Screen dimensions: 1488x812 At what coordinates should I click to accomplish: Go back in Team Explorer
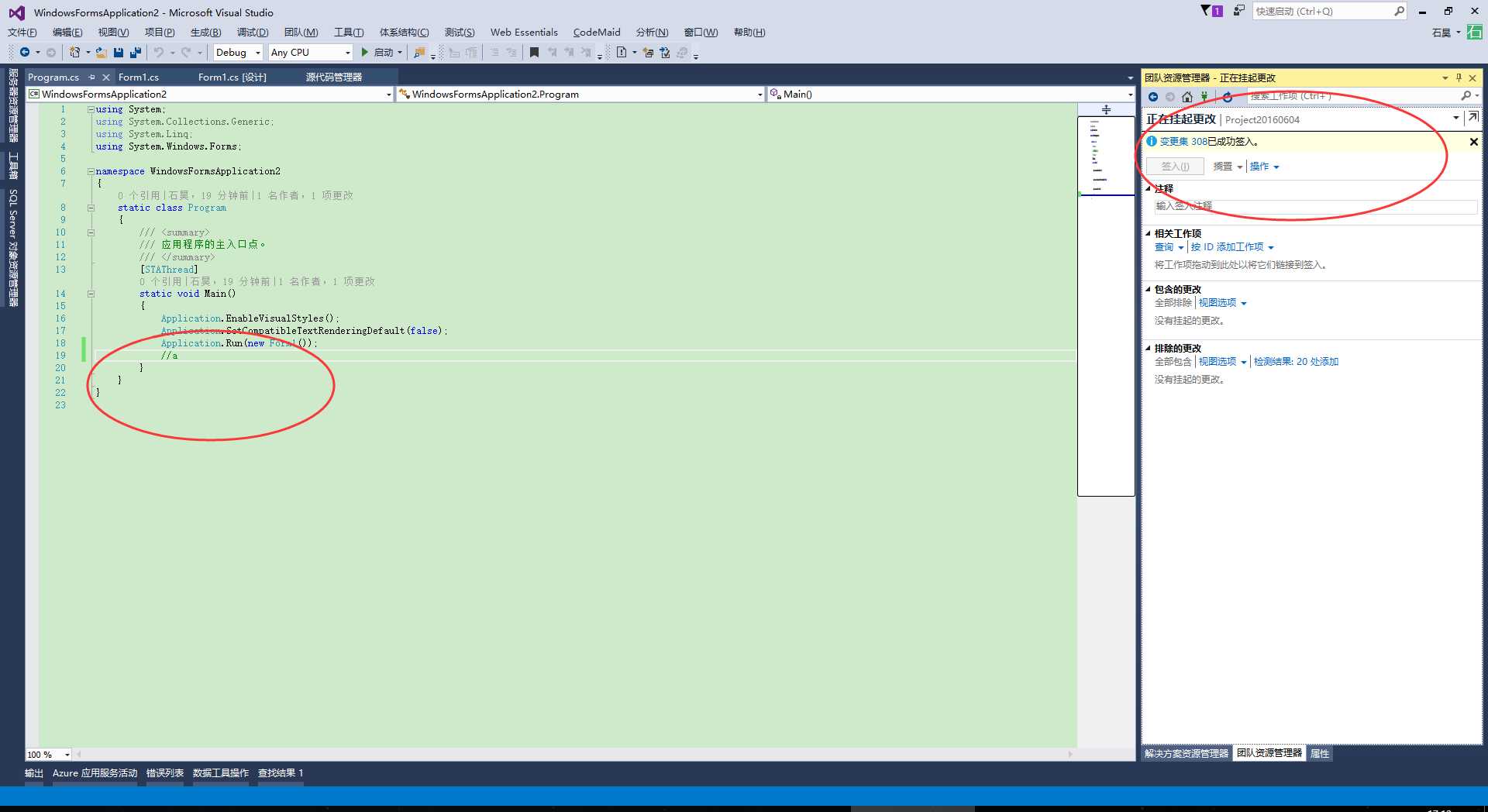[1153, 97]
